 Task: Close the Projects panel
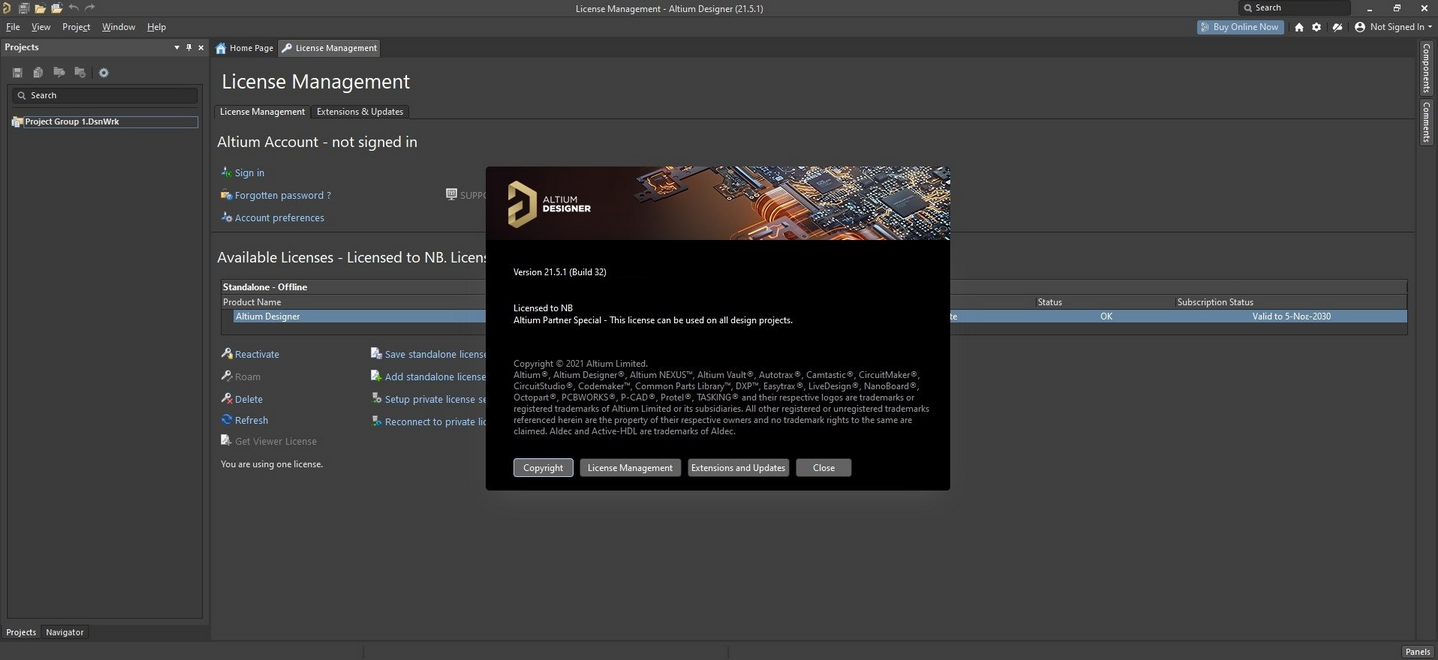(201, 47)
